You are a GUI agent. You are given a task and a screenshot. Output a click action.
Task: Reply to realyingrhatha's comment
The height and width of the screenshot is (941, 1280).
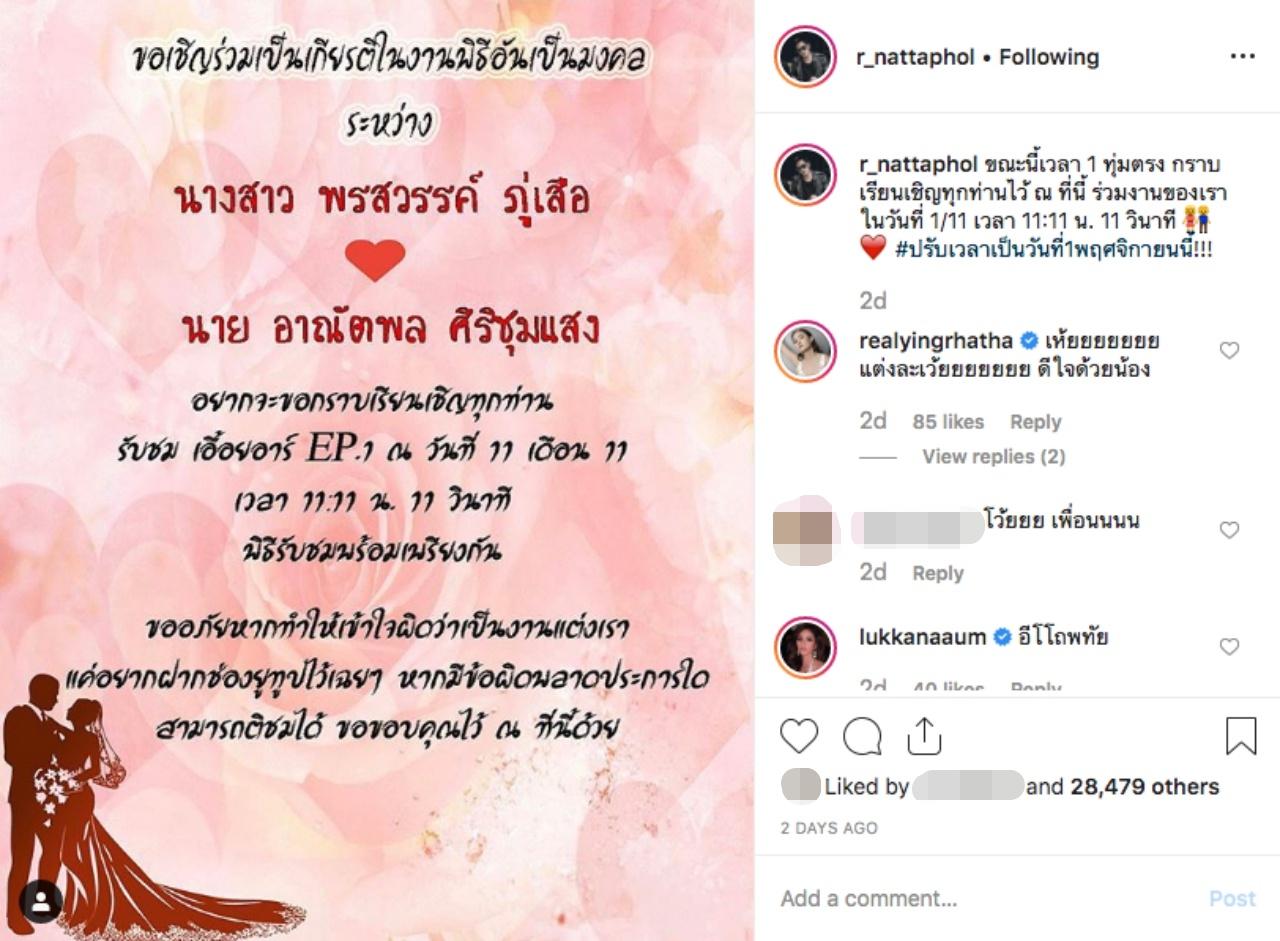[x=1035, y=422]
